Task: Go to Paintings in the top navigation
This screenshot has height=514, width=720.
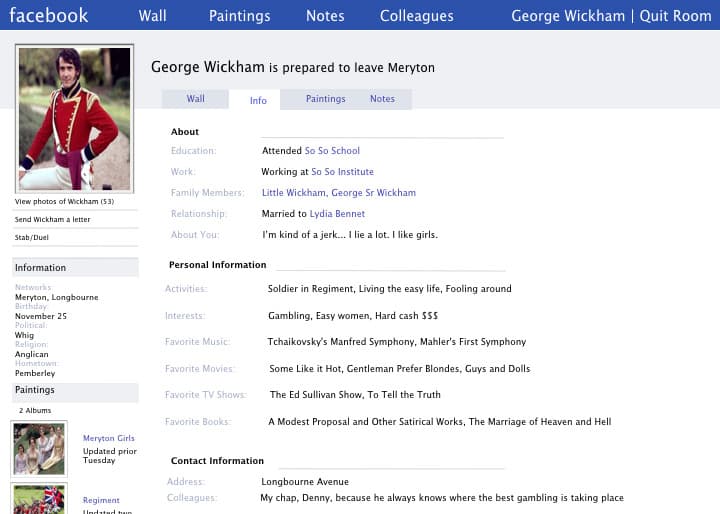Action: point(240,16)
